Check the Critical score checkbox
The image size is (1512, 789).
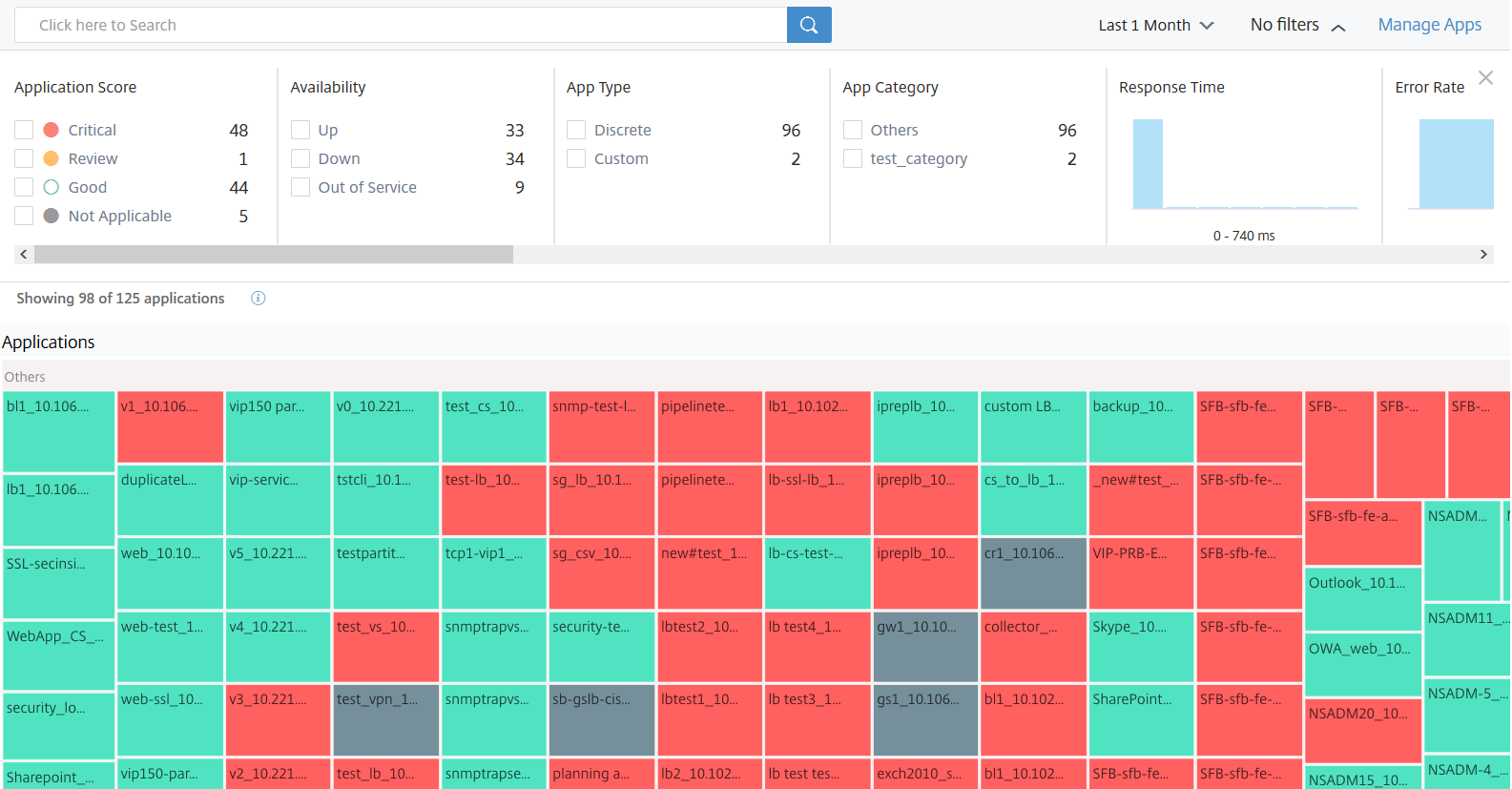(x=24, y=130)
